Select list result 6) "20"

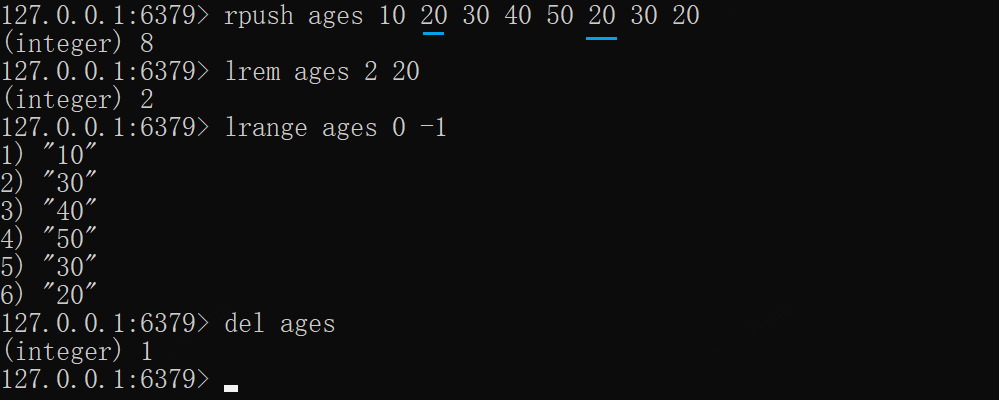pos(50,295)
